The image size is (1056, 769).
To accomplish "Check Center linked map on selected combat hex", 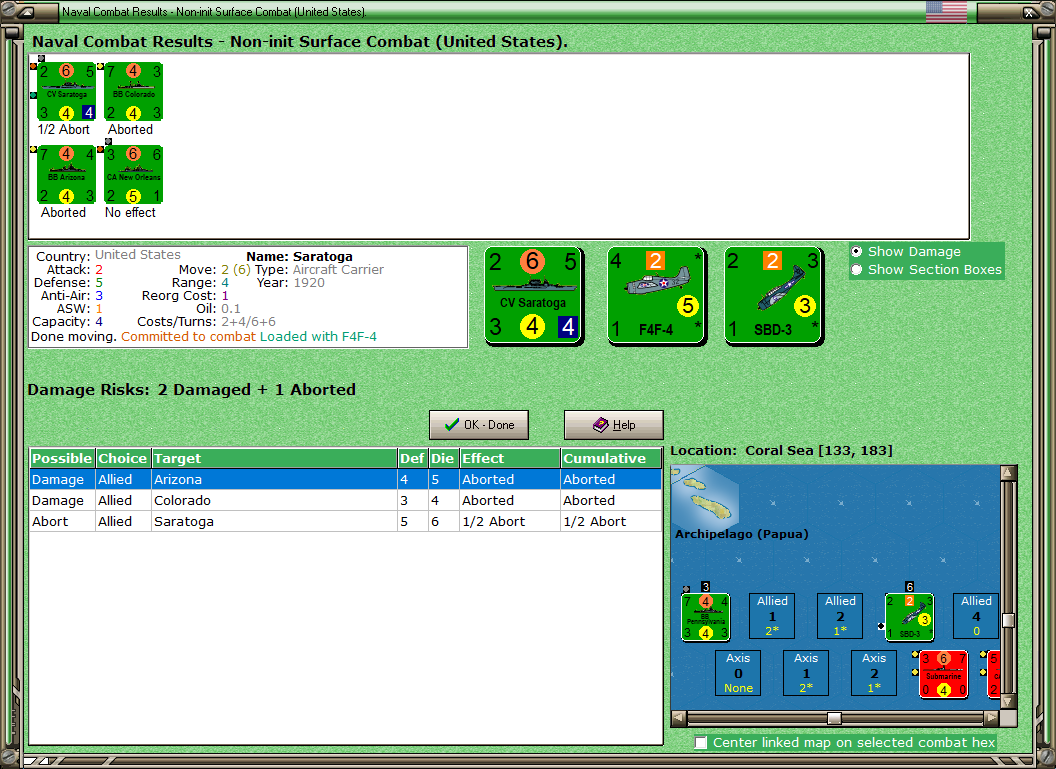I will (x=701, y=742).
